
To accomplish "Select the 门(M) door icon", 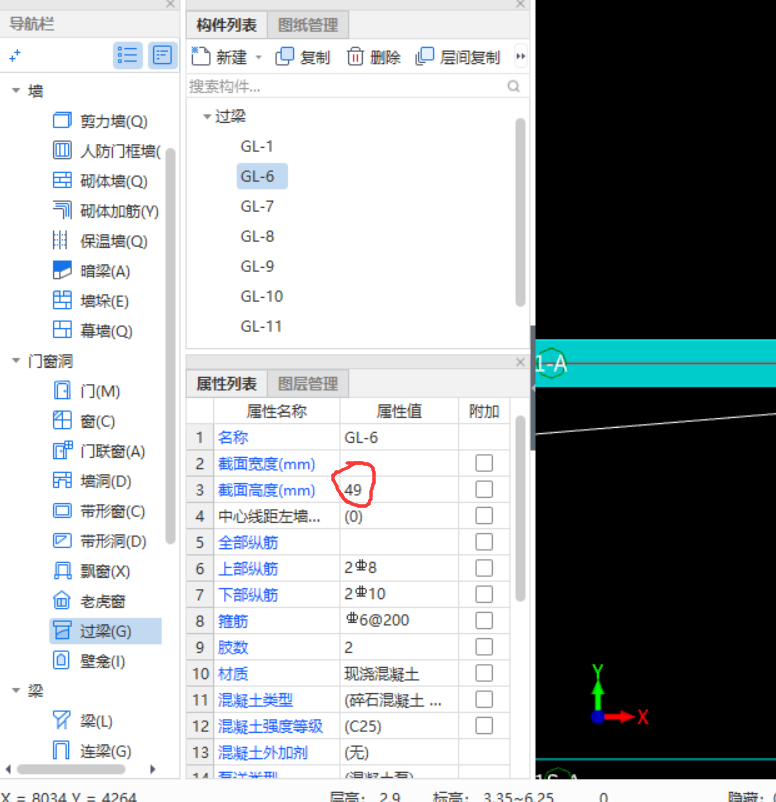I will pos(62,391).
